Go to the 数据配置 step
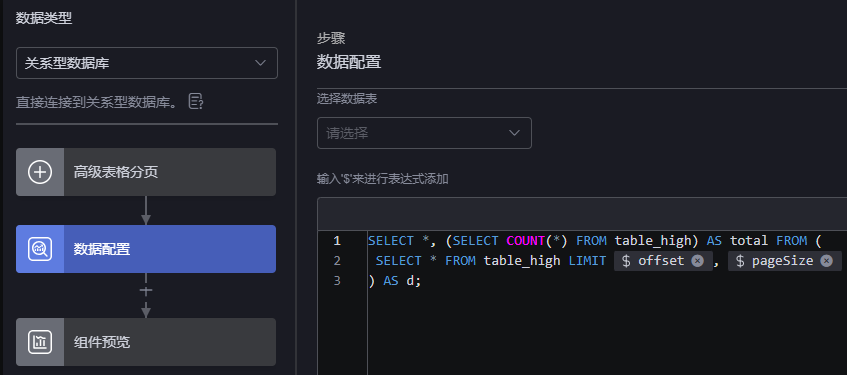Screen dimensions: 847x375 (146, 249)
